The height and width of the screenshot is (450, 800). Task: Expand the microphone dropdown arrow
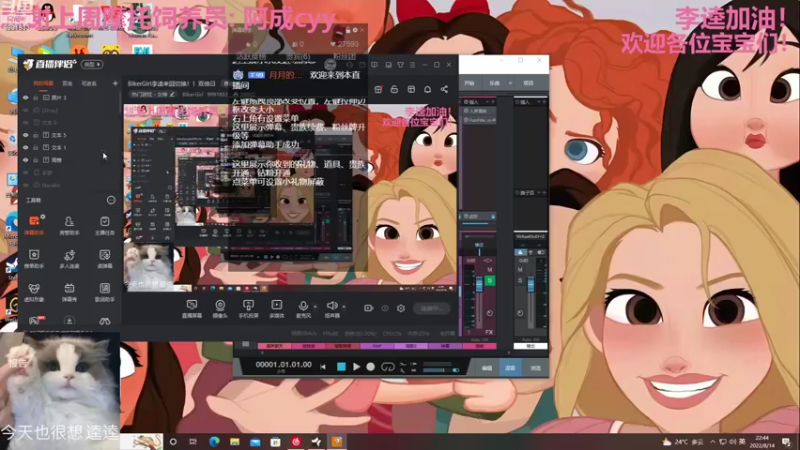point(315,307)
